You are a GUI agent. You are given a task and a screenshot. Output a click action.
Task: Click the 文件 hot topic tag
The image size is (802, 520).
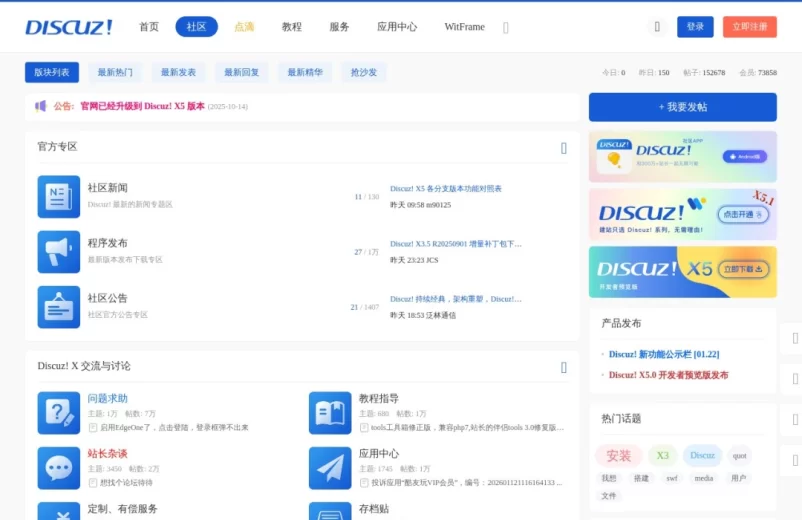click(x=609, y=496)
